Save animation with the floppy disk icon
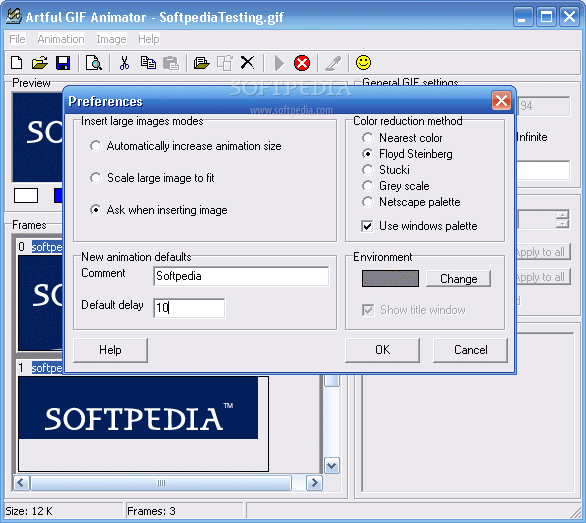This screenshot has width=586, height=523. [63, 63]
